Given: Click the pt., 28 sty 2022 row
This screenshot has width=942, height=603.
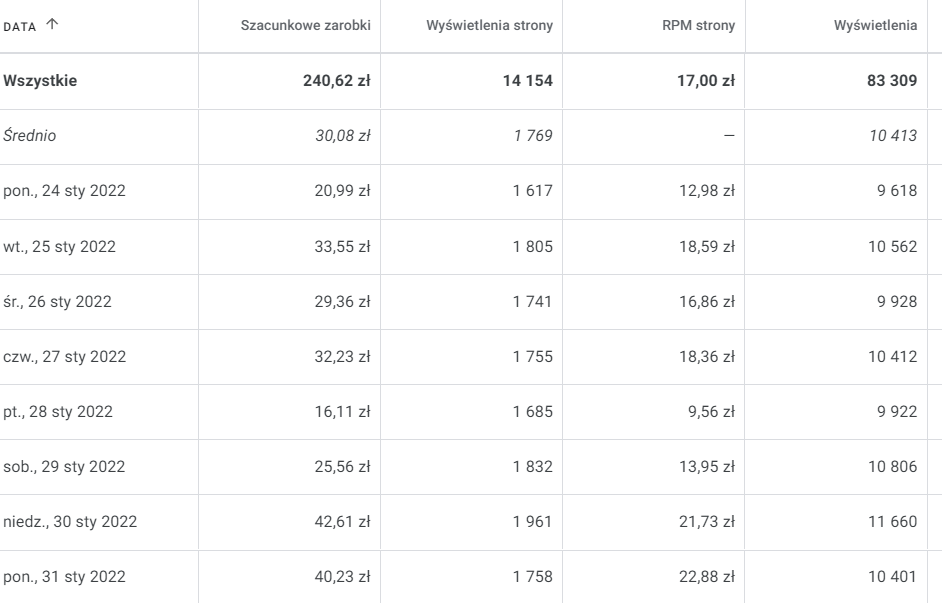Looking at the screenshot, I should tap(58, 411).
